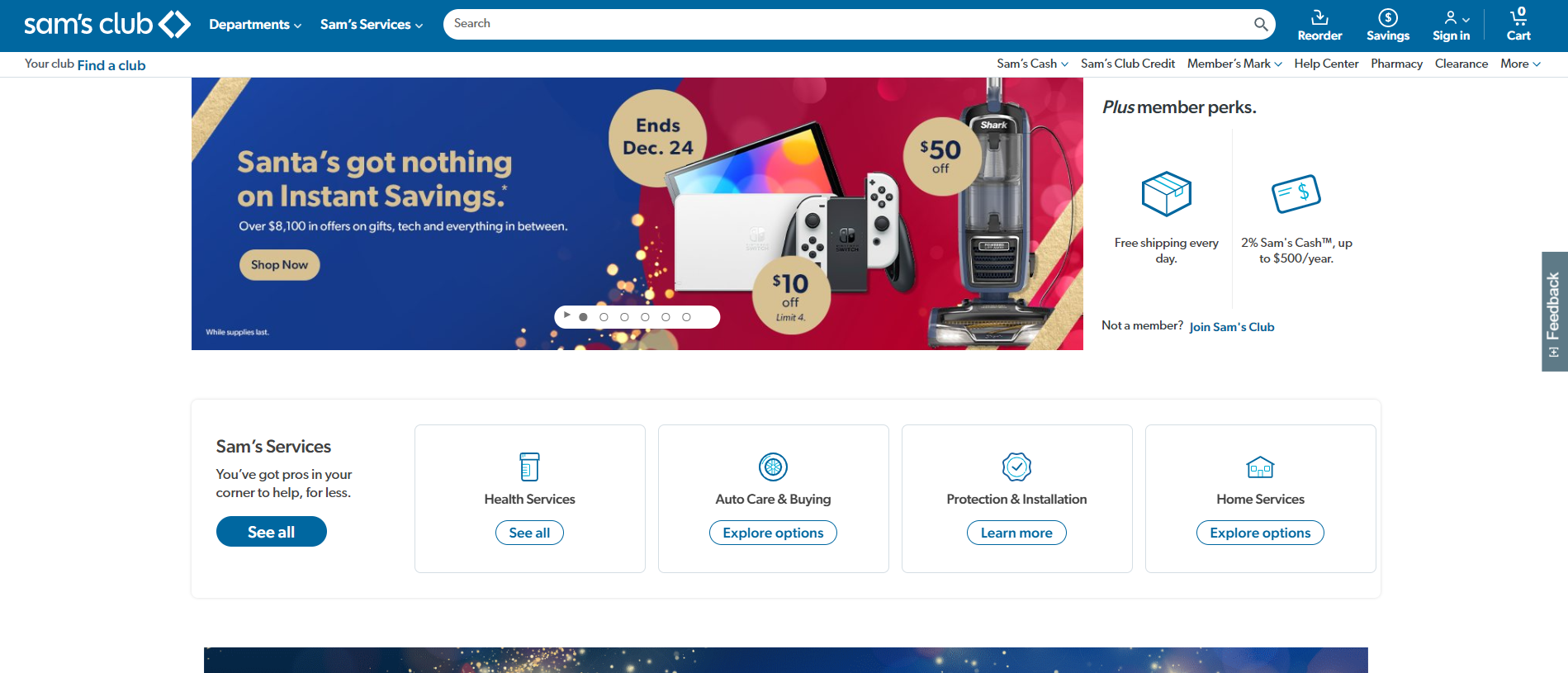The image size is (1568, 673).
Task: Click the search magnifier icon
Action: (1261, 24)
